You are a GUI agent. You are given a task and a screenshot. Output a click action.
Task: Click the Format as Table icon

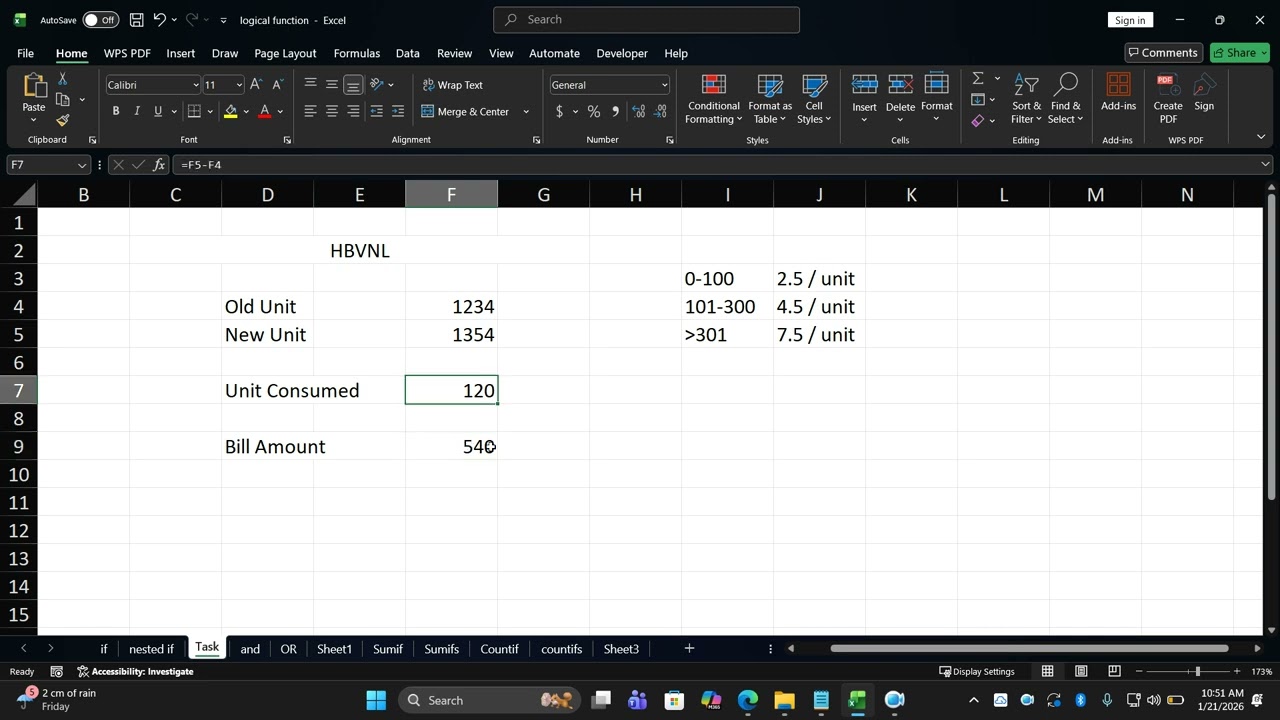(x=770, y=100)
